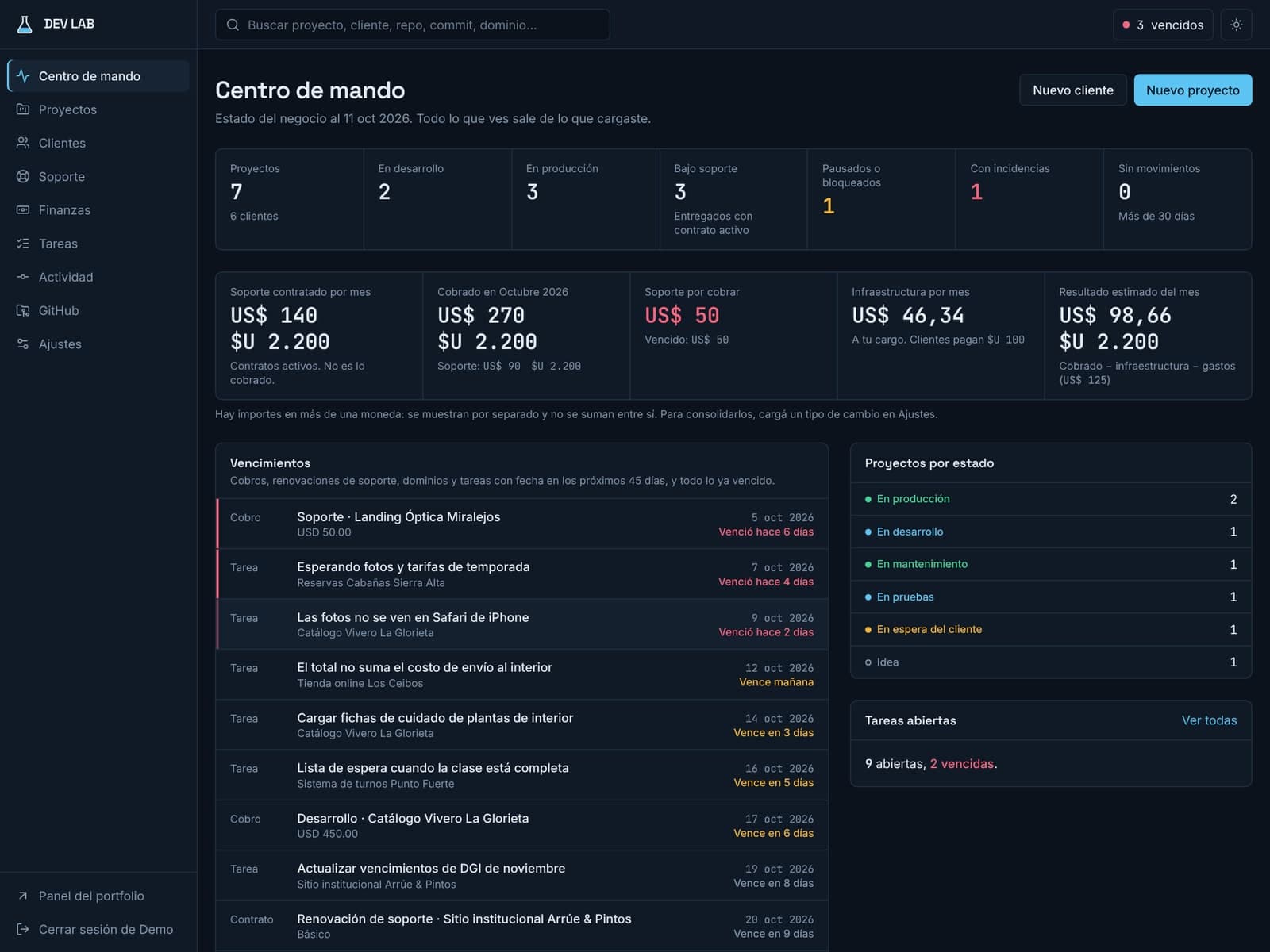Open GitHub from the sidebar
The image size is (1270, 952).
(98, 310)
